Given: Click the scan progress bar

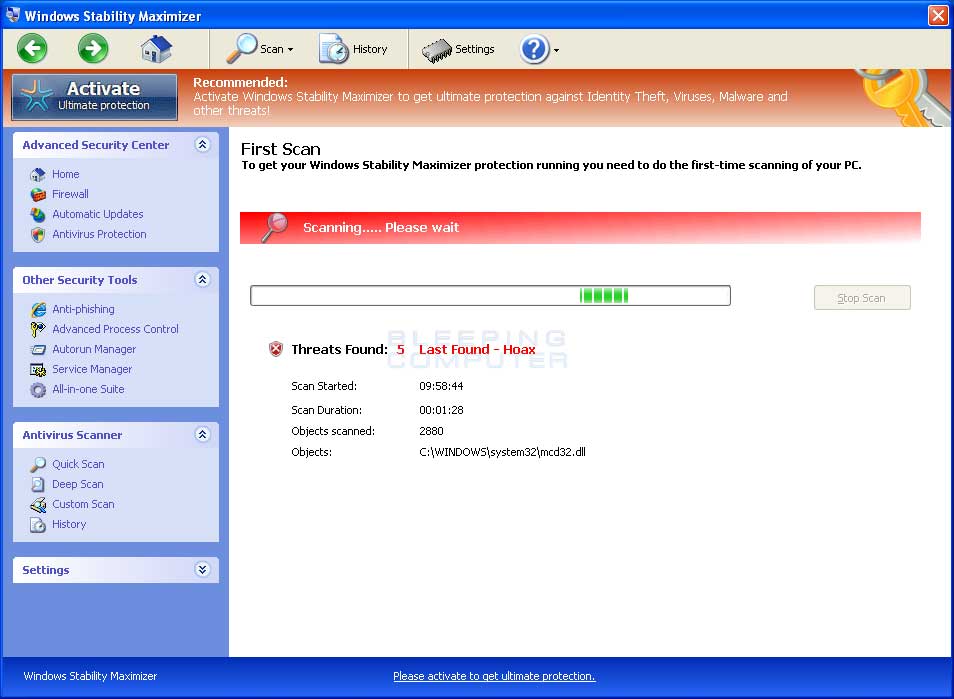Looking at the screenshot, I should (490, 295).
